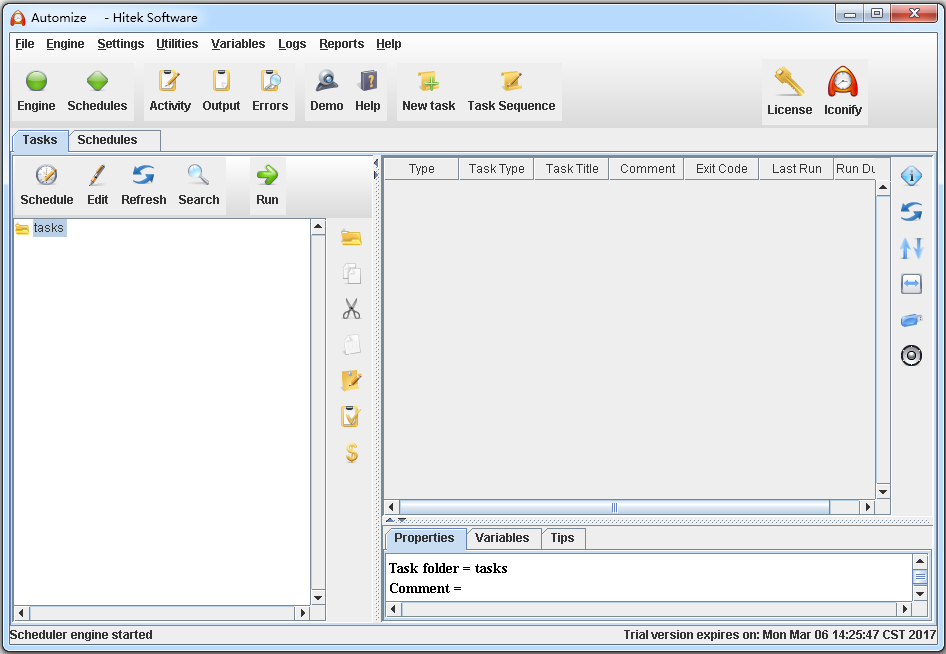This screenshot has height=654, width=946.
Task: Open the Variables menu
Action: point(238,43)
